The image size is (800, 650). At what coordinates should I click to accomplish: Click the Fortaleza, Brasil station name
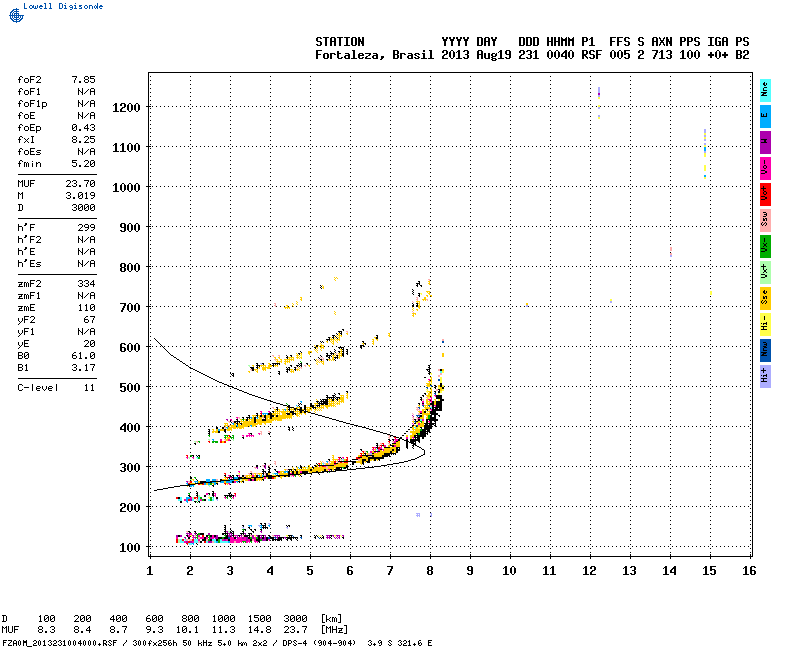pyautogui.click(x=374, y=55)
